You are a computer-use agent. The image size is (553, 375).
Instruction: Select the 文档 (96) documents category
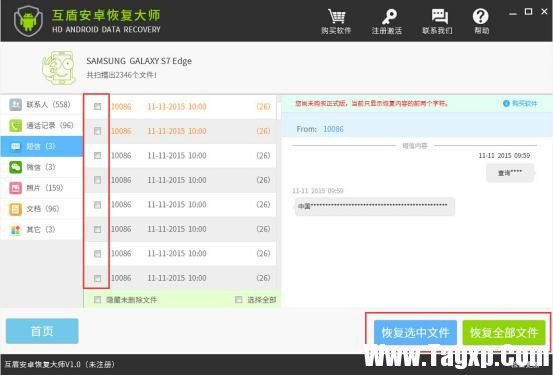pos(41,209)
